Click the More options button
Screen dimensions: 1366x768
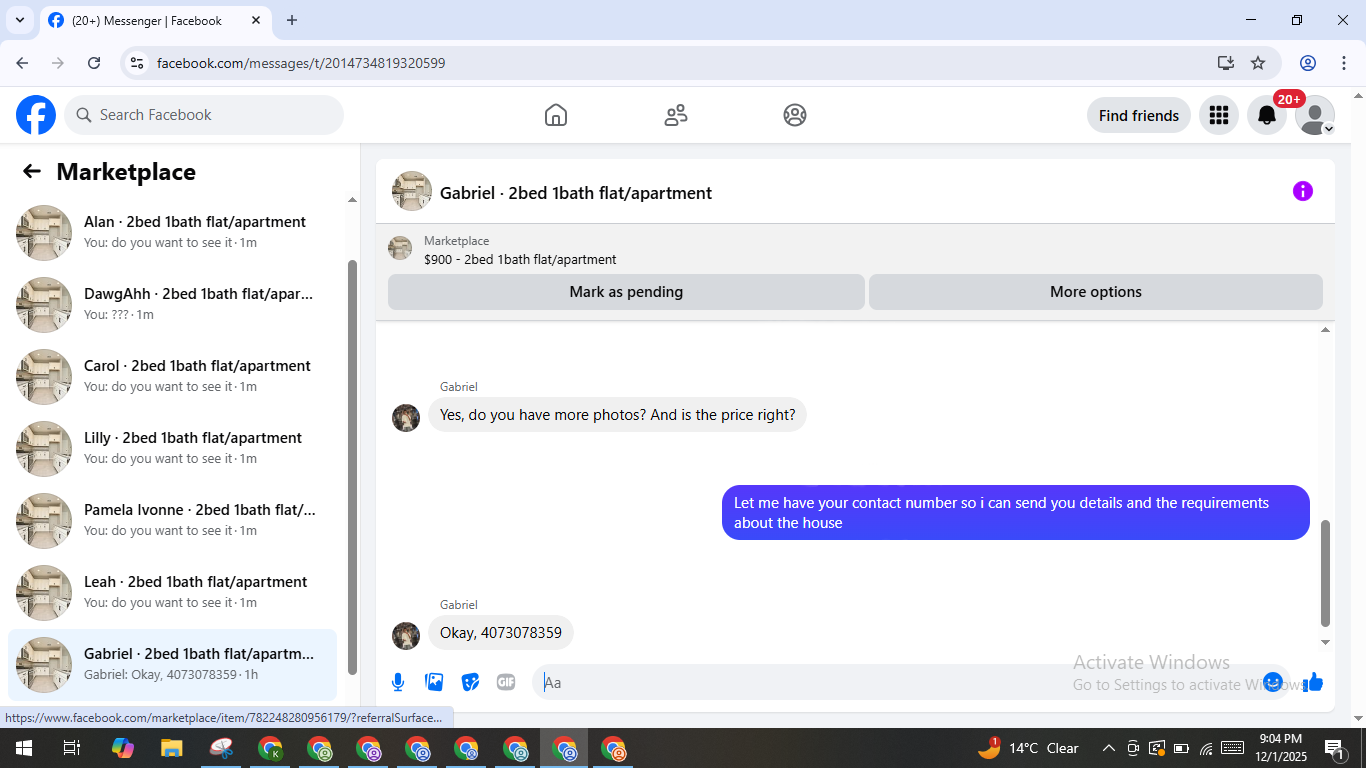(1096, 292)
